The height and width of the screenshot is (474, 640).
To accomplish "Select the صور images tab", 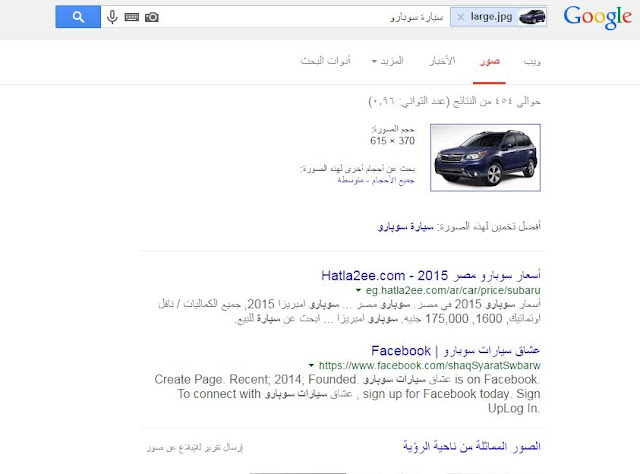I will click(x=489, y=61).
